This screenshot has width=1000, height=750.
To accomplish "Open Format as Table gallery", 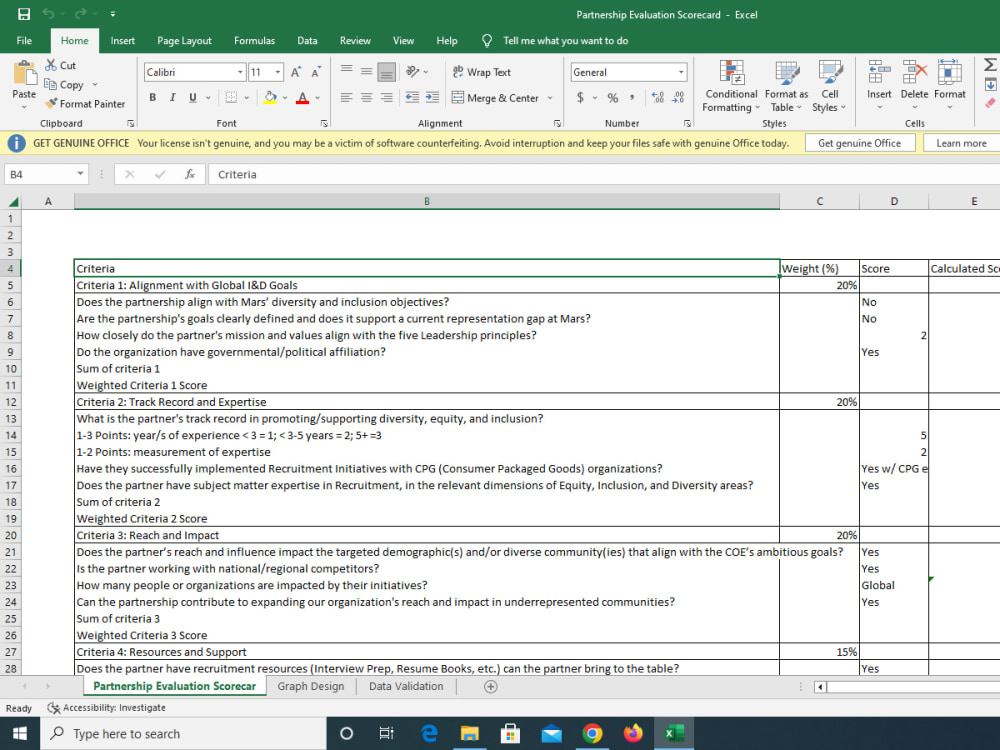I will [786, 86].
